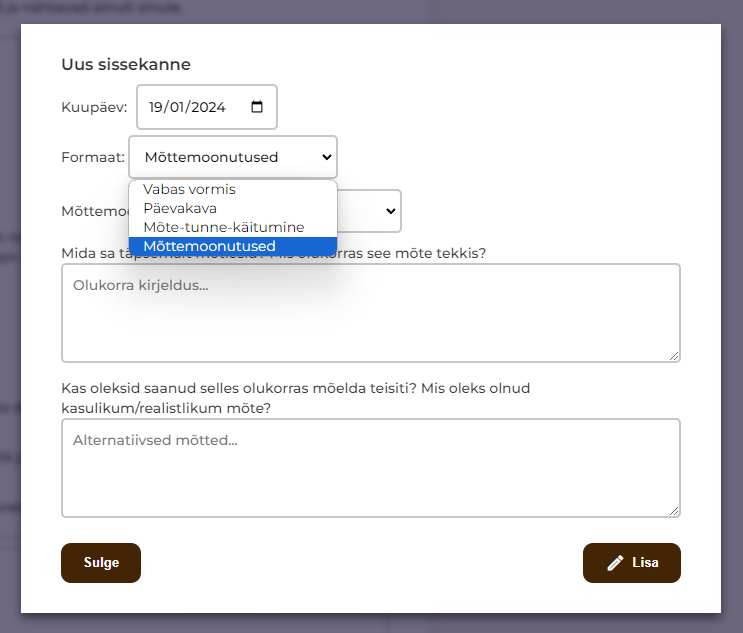The width and height of the screenshot is (743, 633).
Task: Choose the Vabas vormis option
Action: tap(189, 189)
